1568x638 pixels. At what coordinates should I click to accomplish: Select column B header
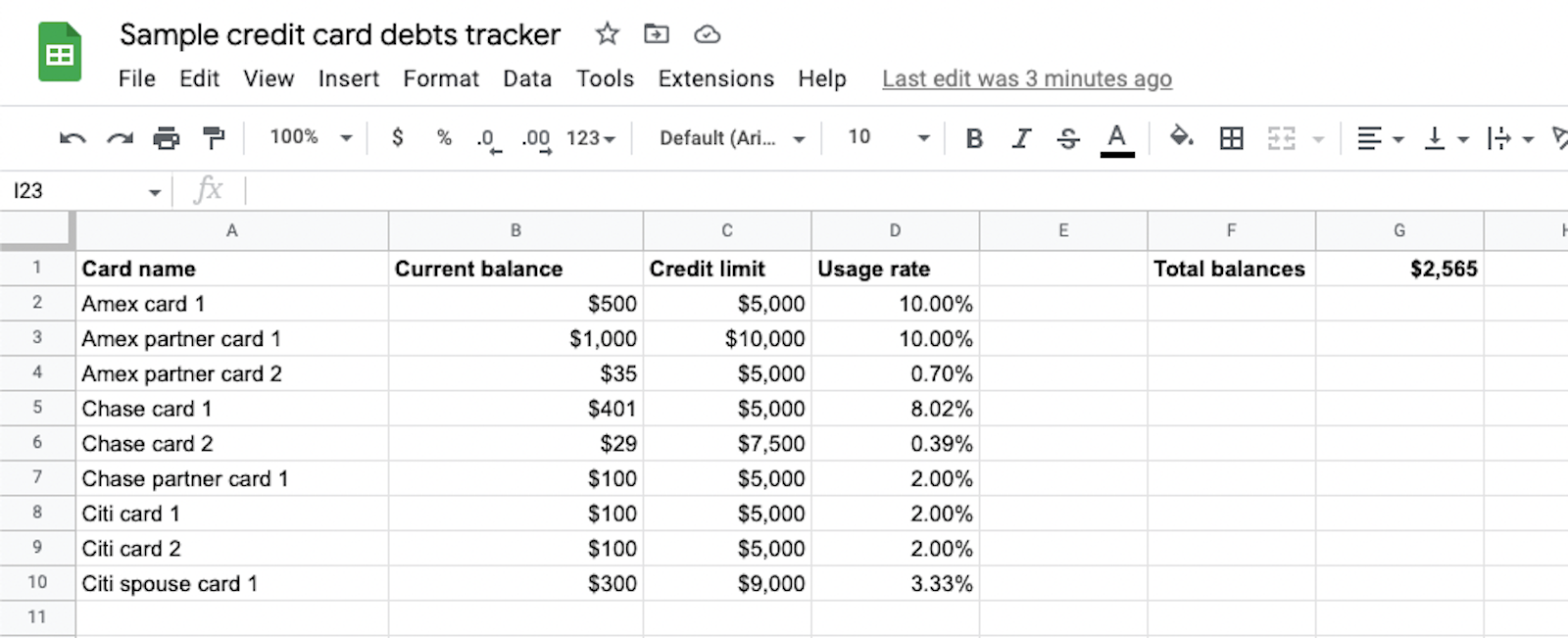click(x=515, y=230)
